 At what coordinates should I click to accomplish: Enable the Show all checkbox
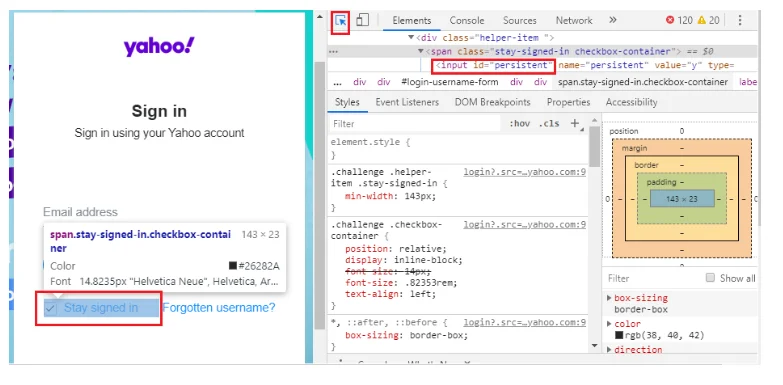point(710,278)
